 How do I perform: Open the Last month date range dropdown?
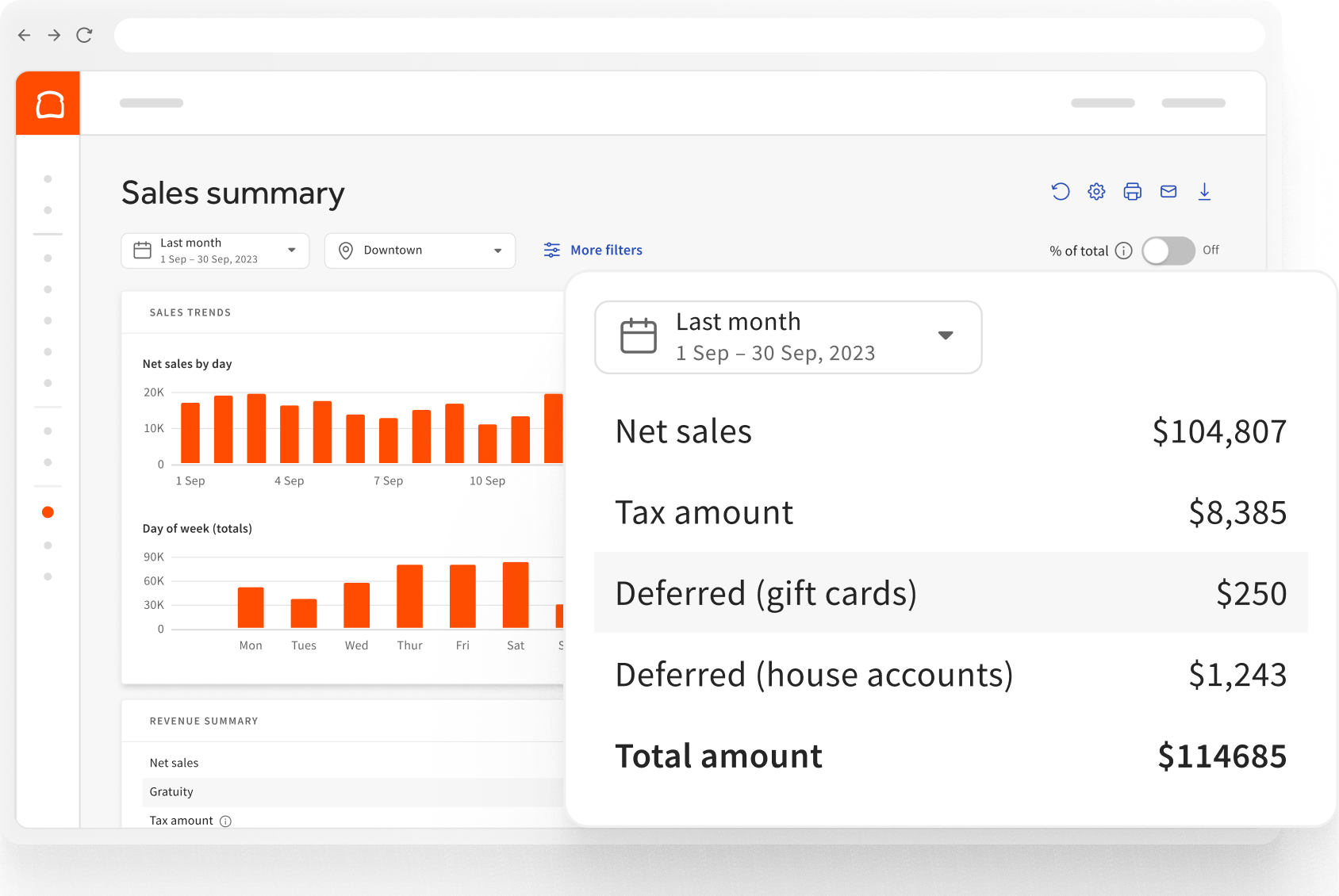tap(215, 251)
